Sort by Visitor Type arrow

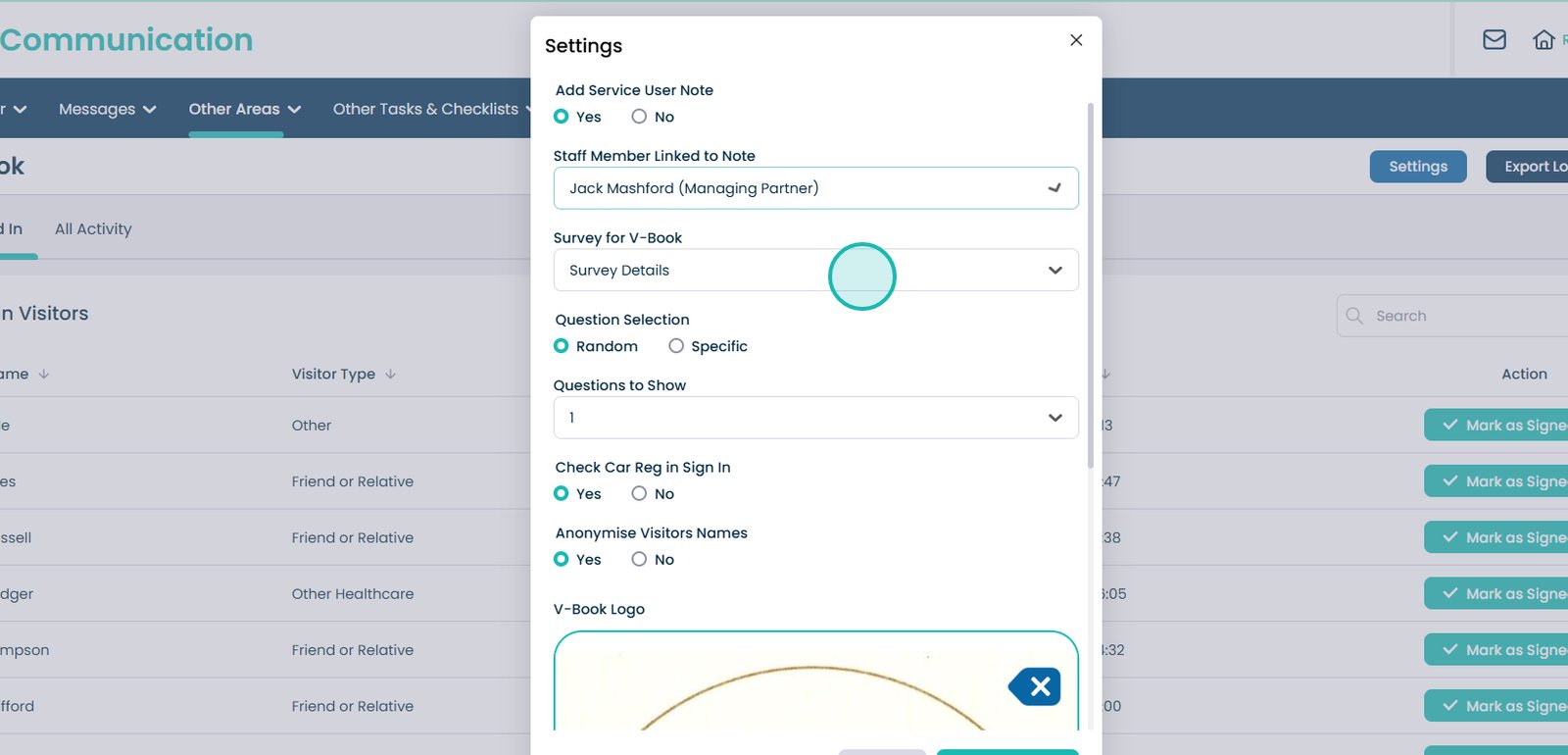[x=390, y=375]
